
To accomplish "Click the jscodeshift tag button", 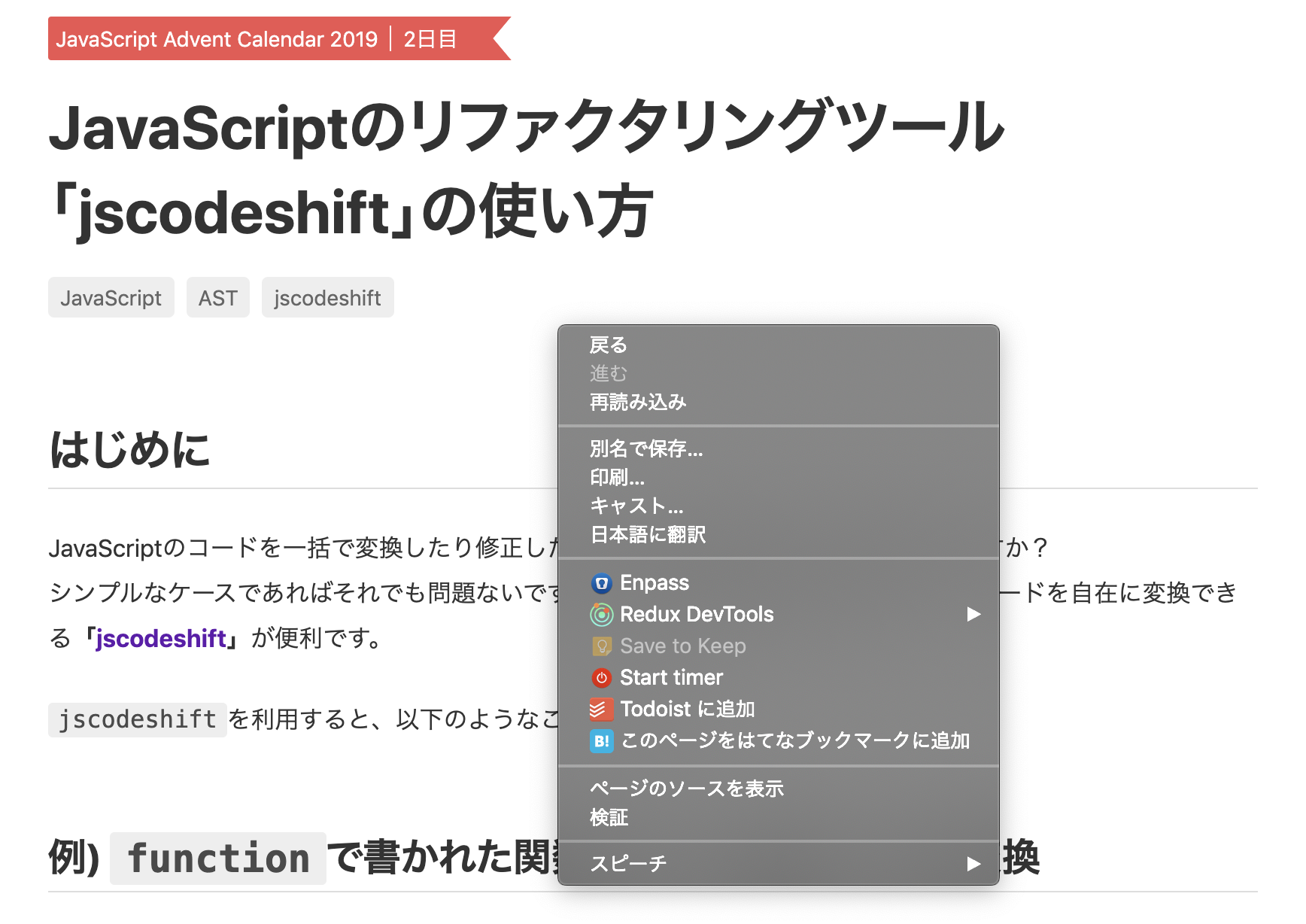I will tap(327, 298).
